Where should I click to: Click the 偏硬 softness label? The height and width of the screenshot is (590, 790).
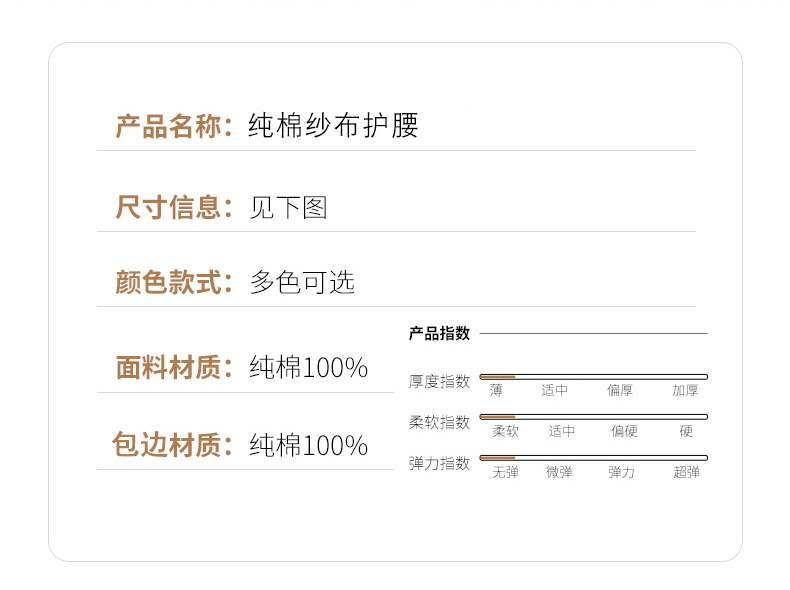pos(624,431)
